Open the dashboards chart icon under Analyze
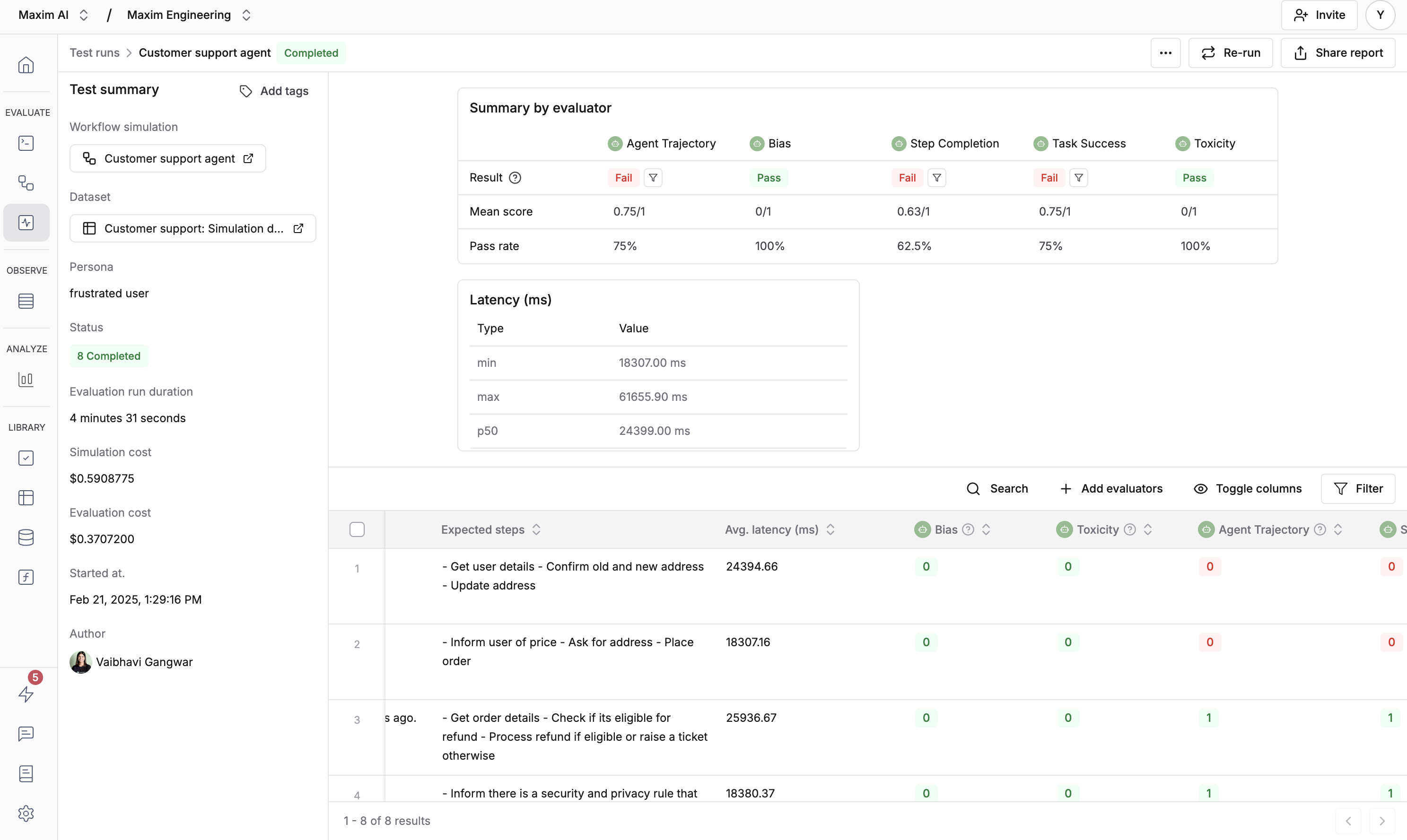 (x=26, y=379)
